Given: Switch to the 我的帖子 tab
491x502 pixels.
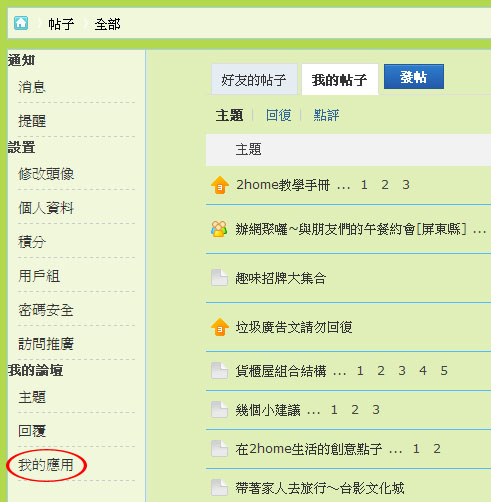Looking at the screenshot, I should 340,79.
